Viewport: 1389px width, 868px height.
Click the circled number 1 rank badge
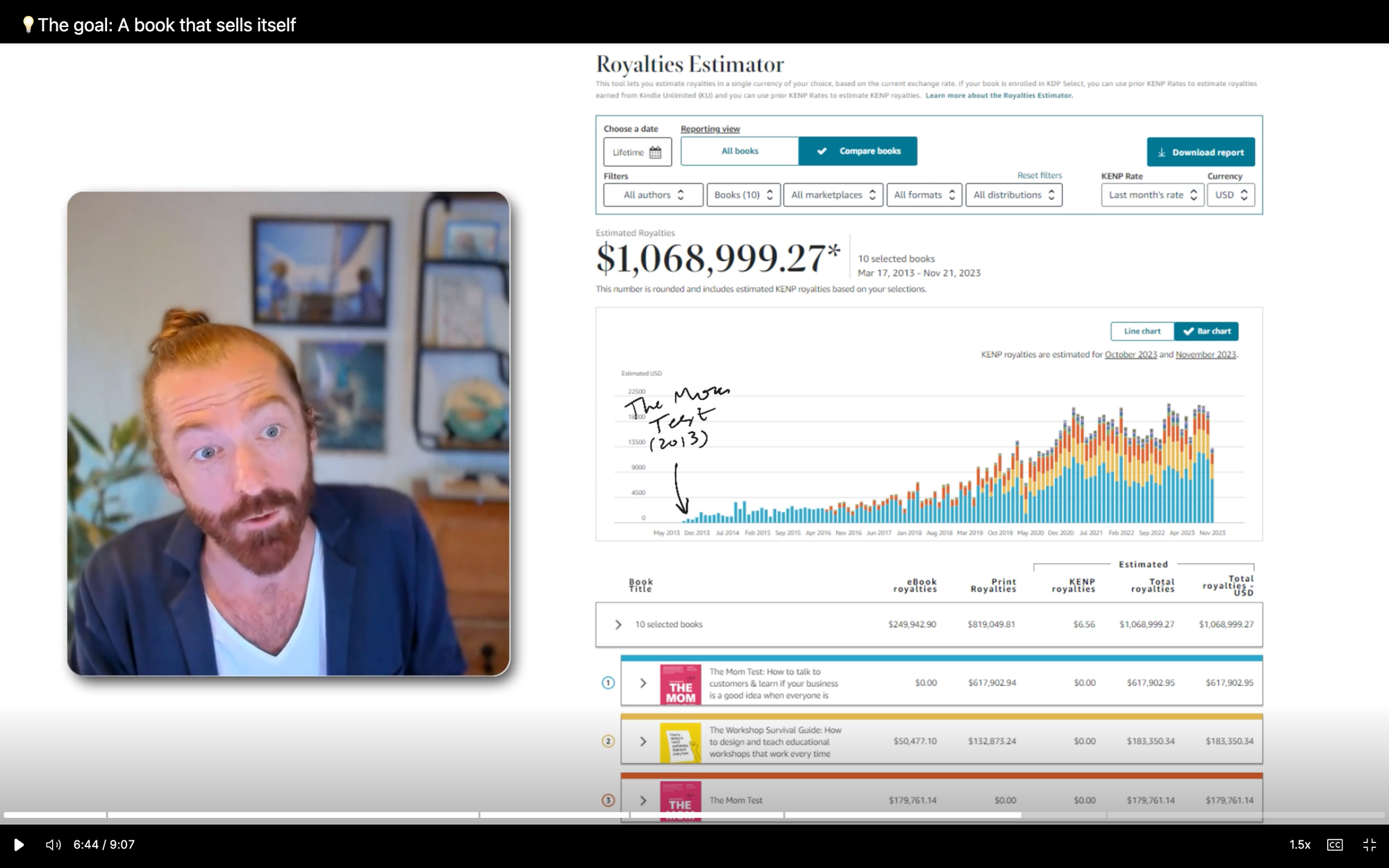point(608,683)
